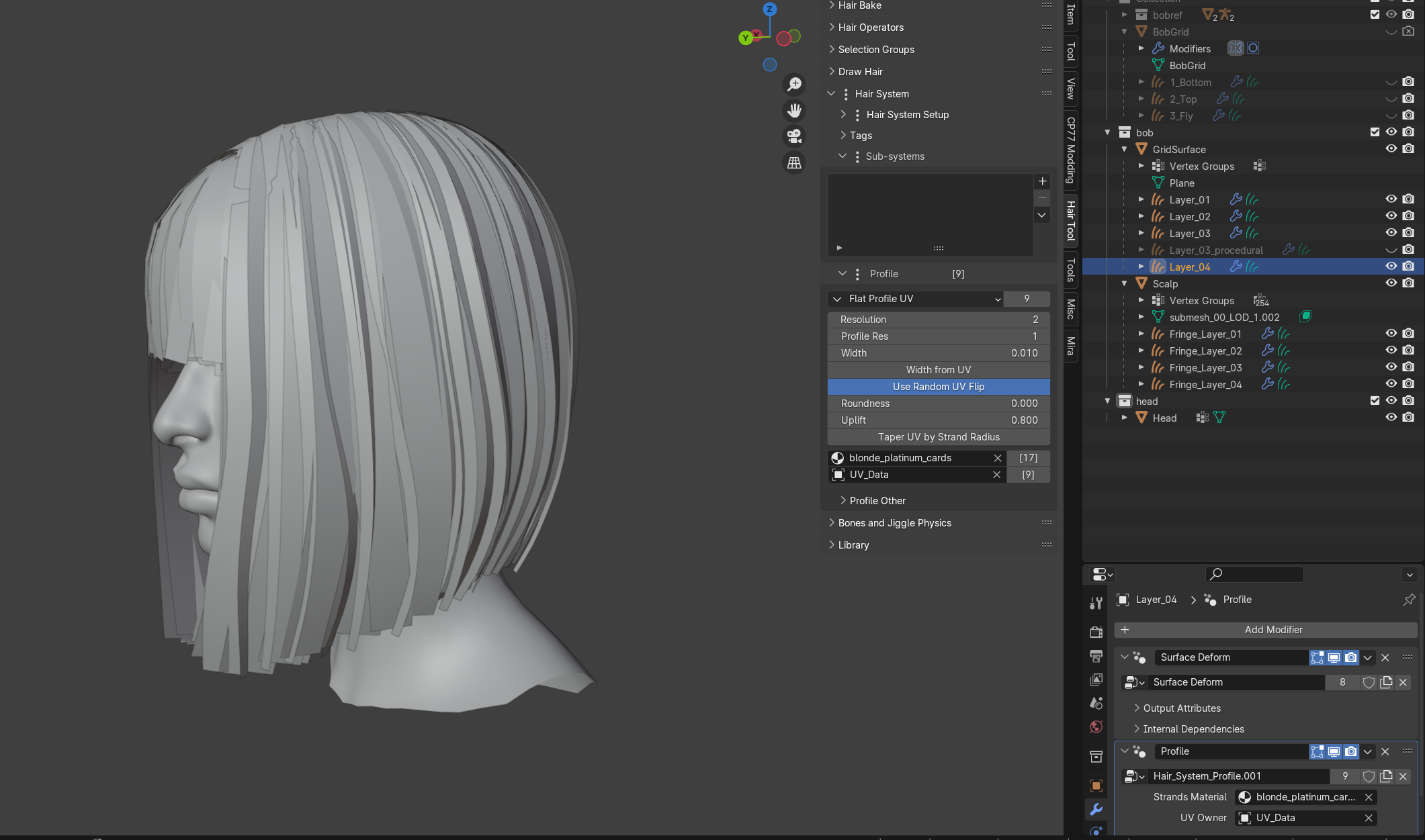Adjust the Uplift value slider

(938, 420)
